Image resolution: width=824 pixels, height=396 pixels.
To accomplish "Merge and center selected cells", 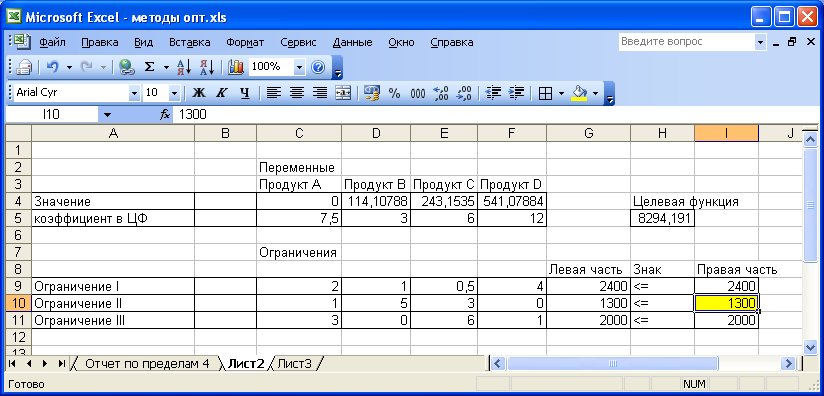I will tap(343, 93).
